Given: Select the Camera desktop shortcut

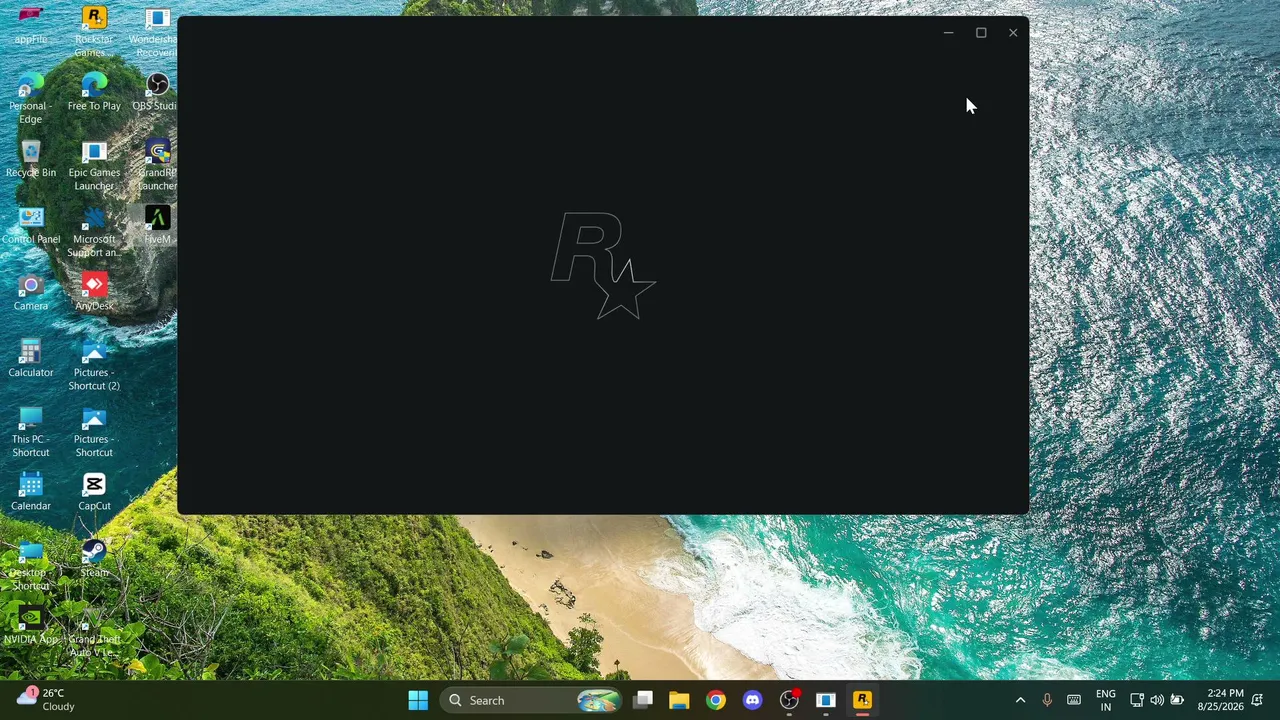Looking at the screenshot, I should (31, 292).
